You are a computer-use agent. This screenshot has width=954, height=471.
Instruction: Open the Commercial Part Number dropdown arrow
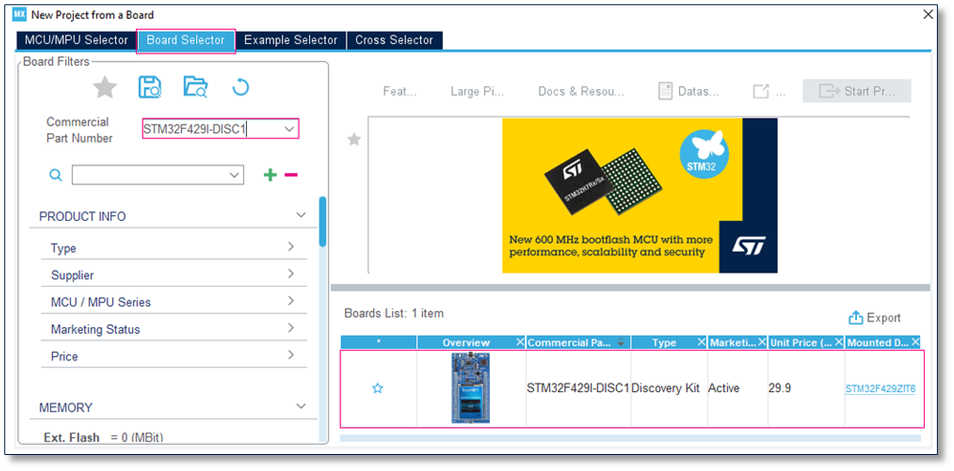tap(289, 129)
